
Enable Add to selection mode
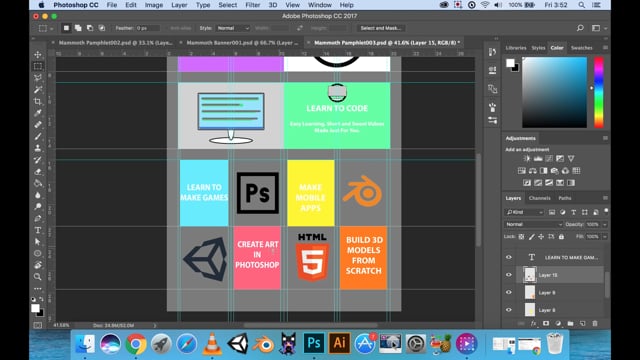pyautogui.click(x=78, y=28)
